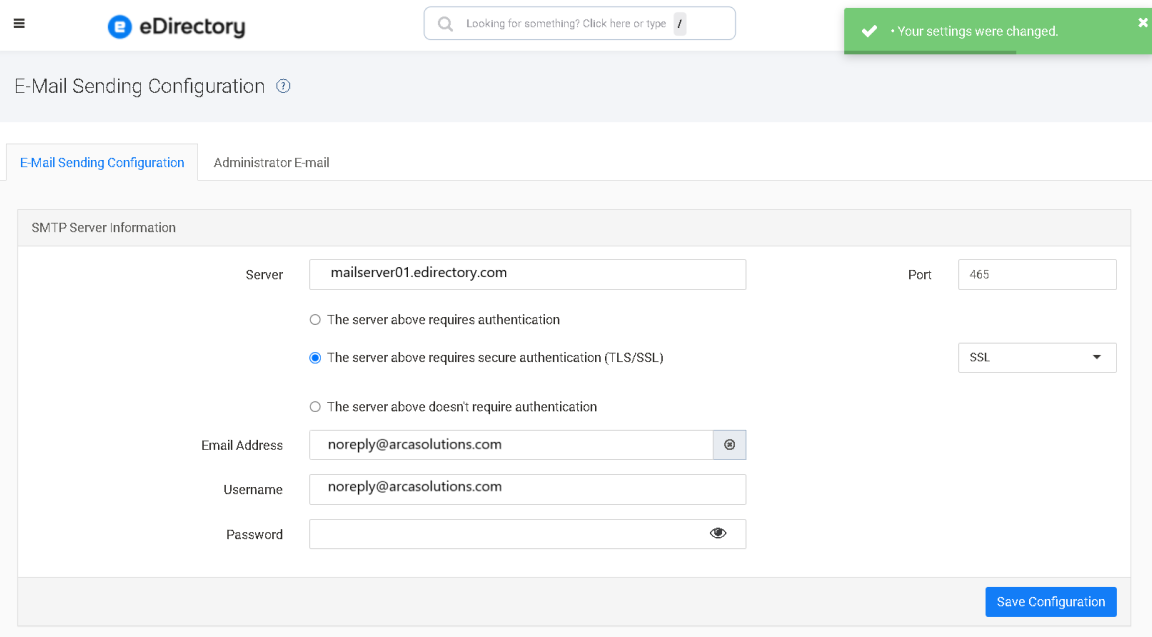The height and width of the screenshot is (637, 1152).
Task: Click the checkmark in the success notification
Action: [869, 31]
